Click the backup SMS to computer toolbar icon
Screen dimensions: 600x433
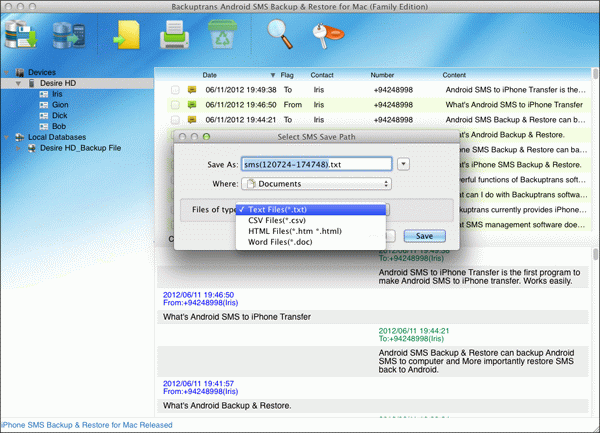pos(21,34)
